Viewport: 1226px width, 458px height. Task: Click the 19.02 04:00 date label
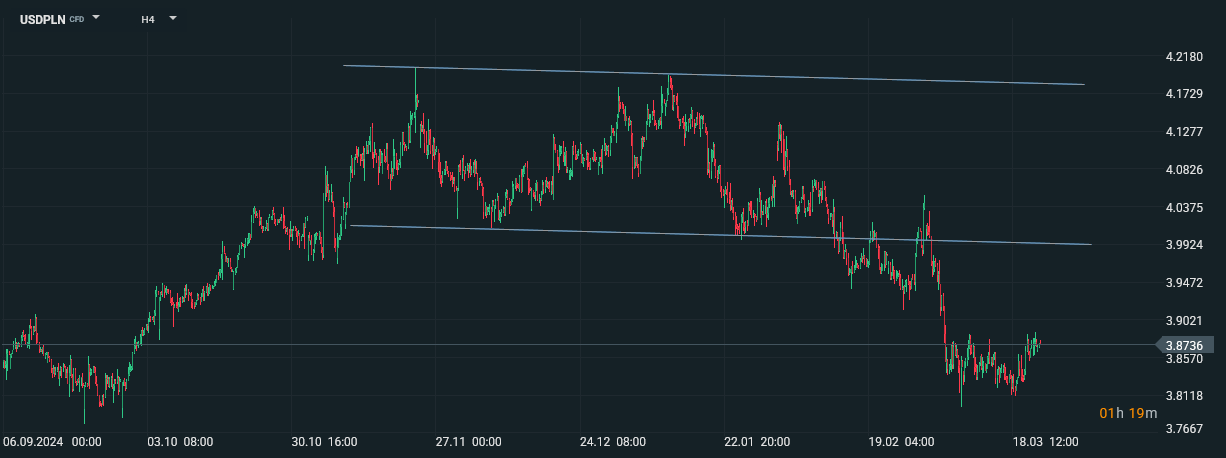pos(901,441)
